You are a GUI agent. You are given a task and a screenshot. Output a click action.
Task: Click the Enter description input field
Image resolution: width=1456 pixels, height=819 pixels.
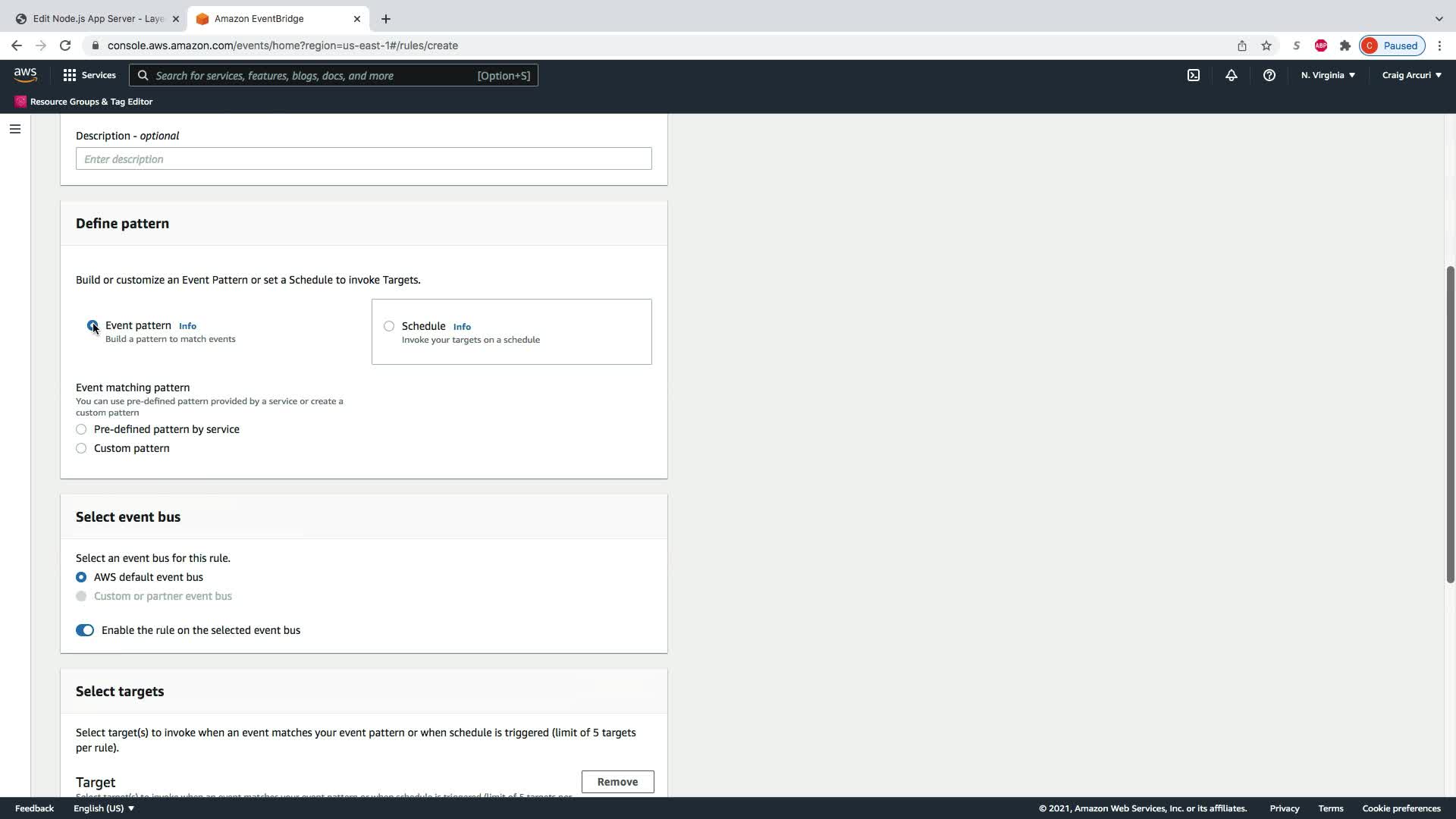363,158
